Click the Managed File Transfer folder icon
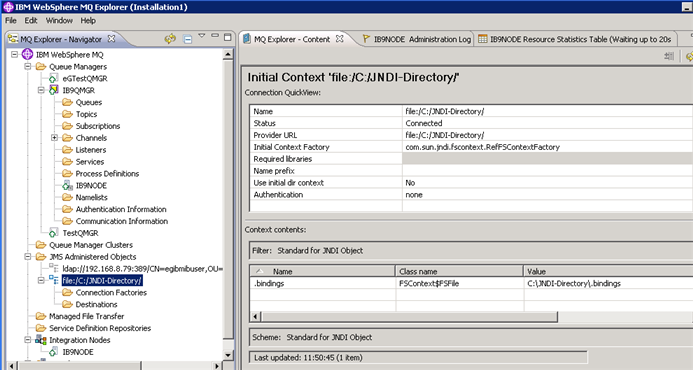 click(x=41, y=317)
